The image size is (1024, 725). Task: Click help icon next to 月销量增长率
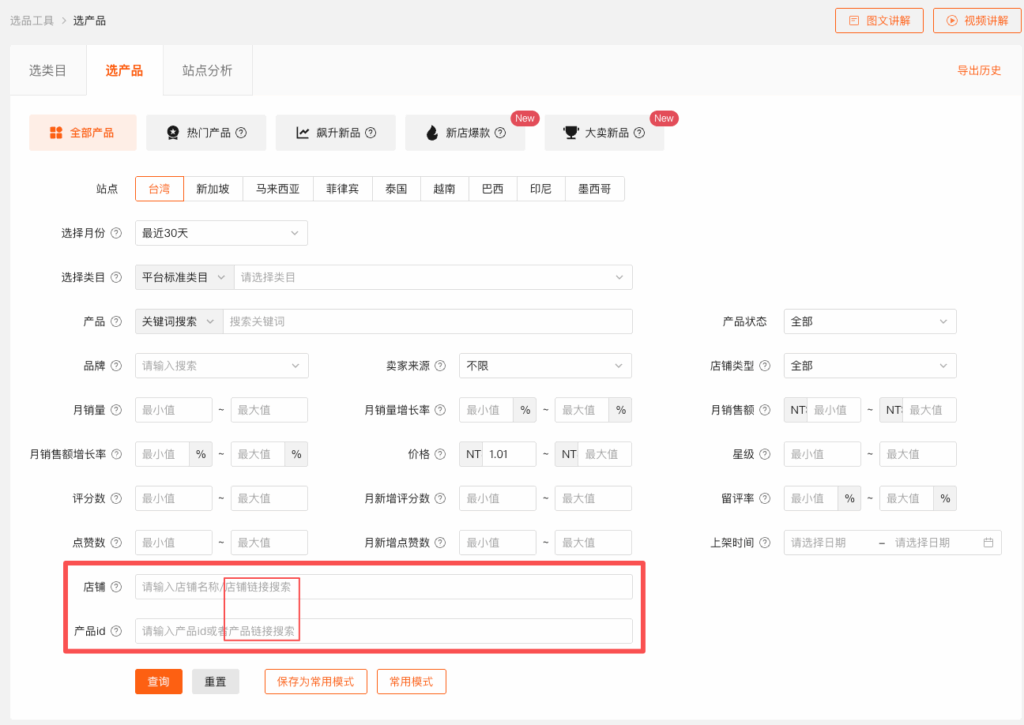pos(440,410)
